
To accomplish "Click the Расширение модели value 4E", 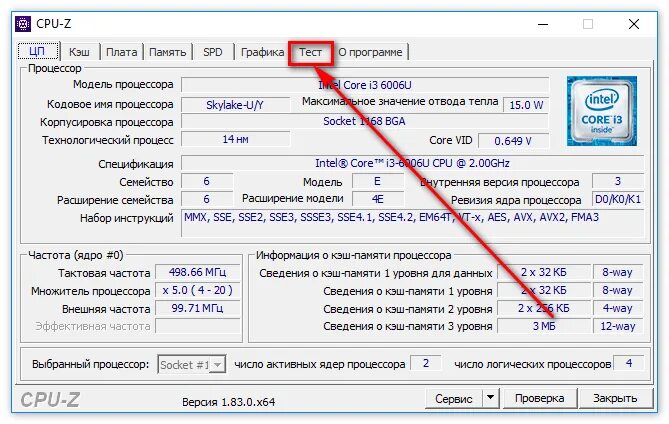I will [x=378, y=199].
